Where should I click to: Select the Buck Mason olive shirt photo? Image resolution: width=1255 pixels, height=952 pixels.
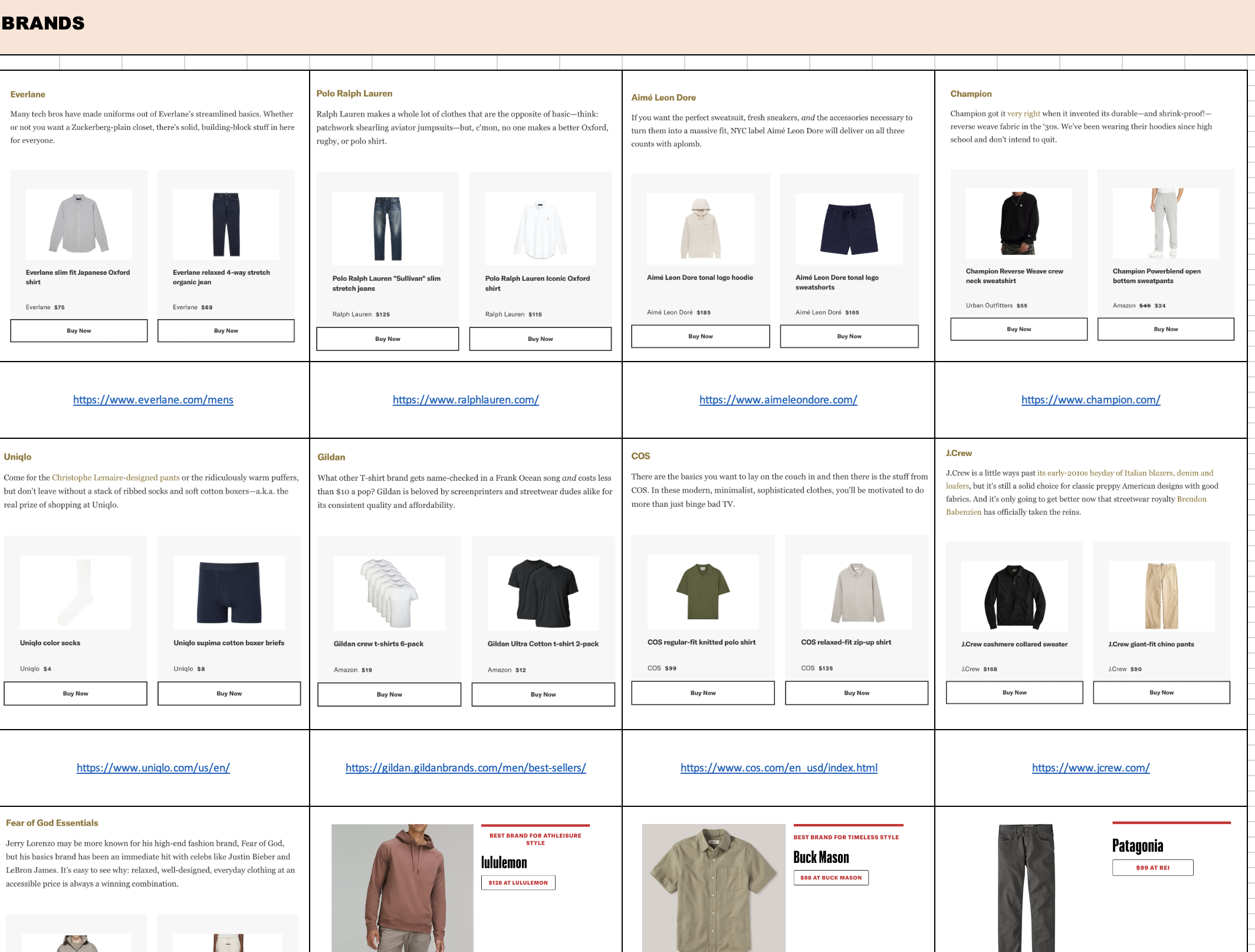point(714,888)
